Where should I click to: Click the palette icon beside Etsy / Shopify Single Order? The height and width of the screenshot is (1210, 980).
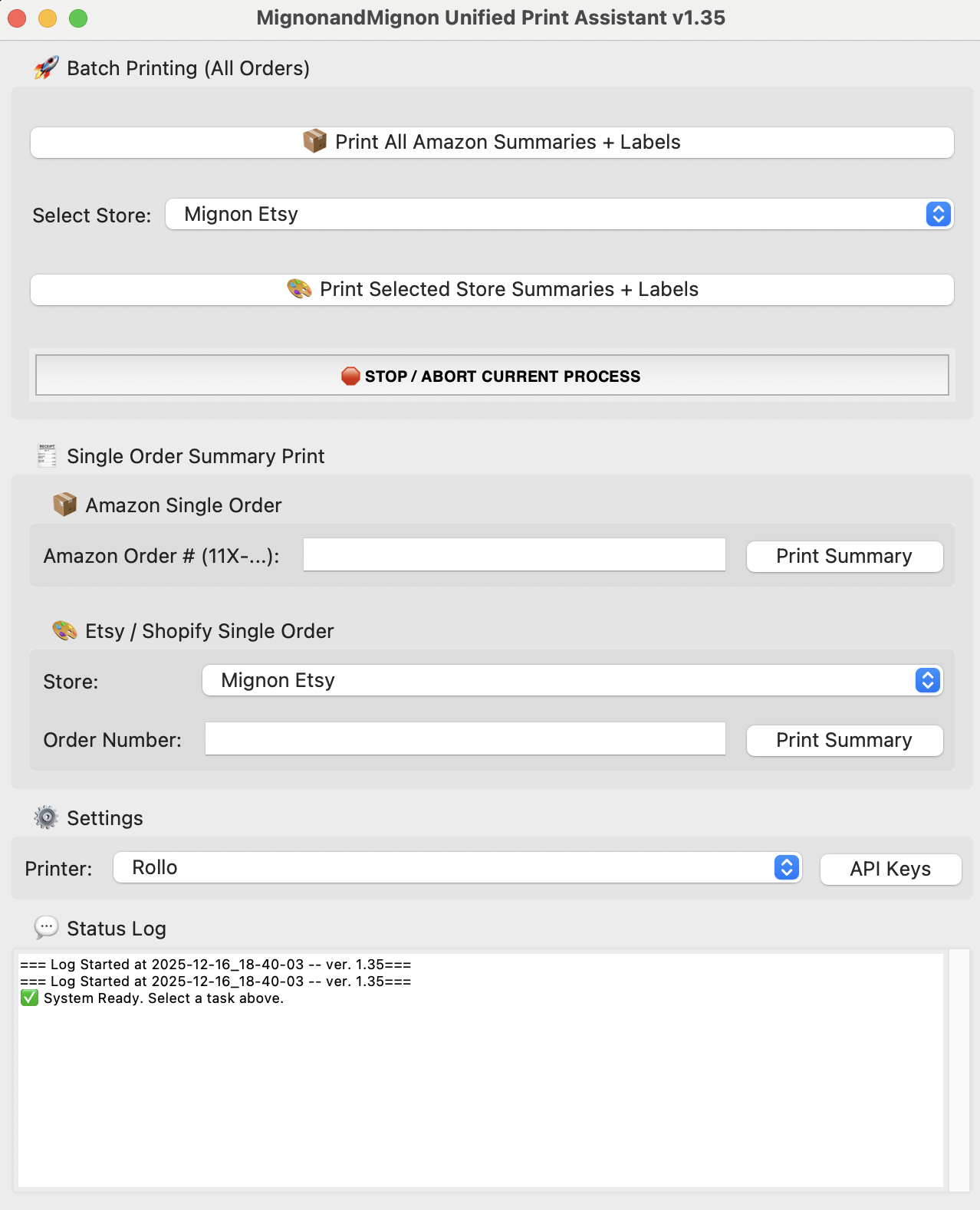64,630
